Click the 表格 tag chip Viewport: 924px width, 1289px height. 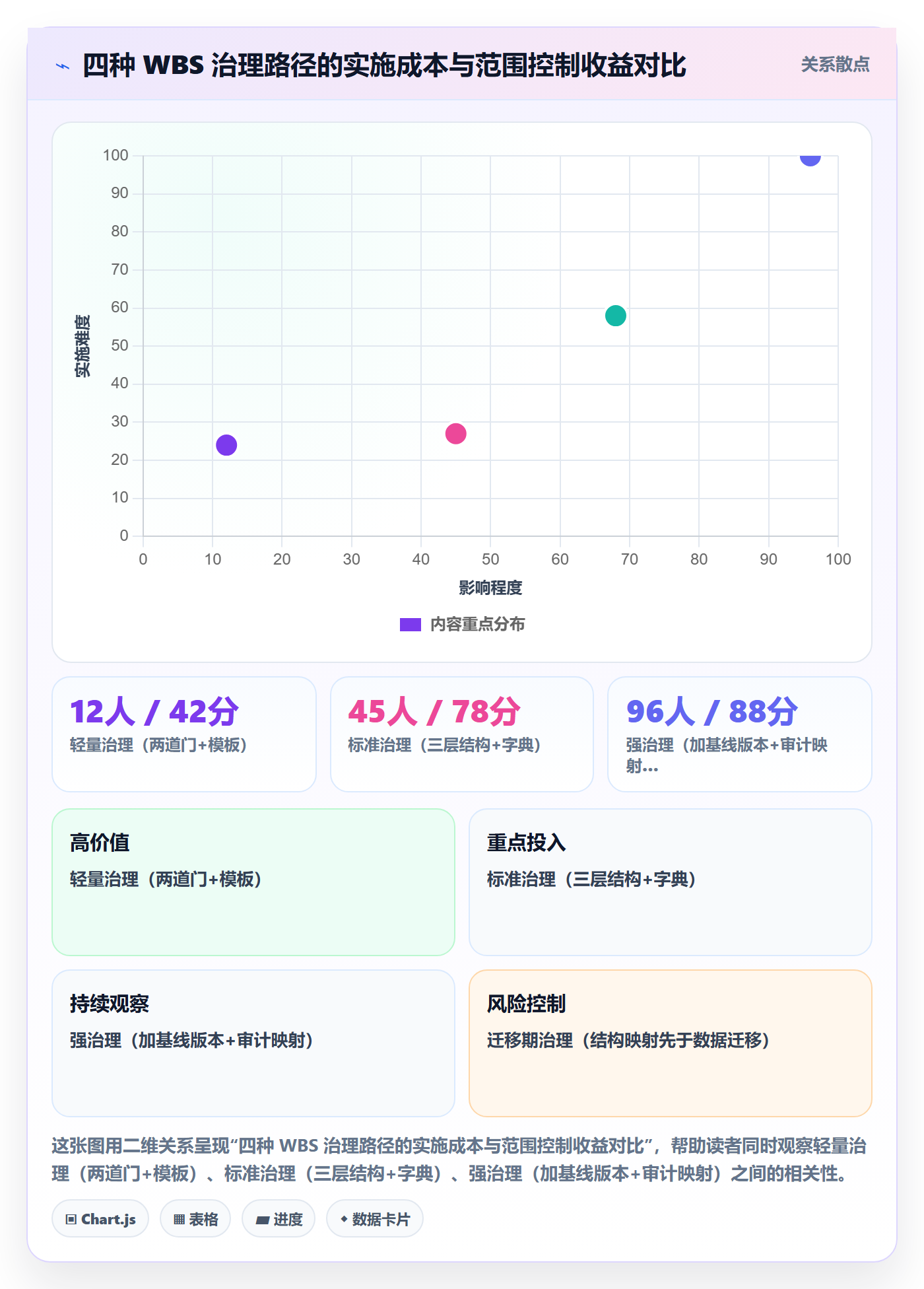(x=195, y=1219)
